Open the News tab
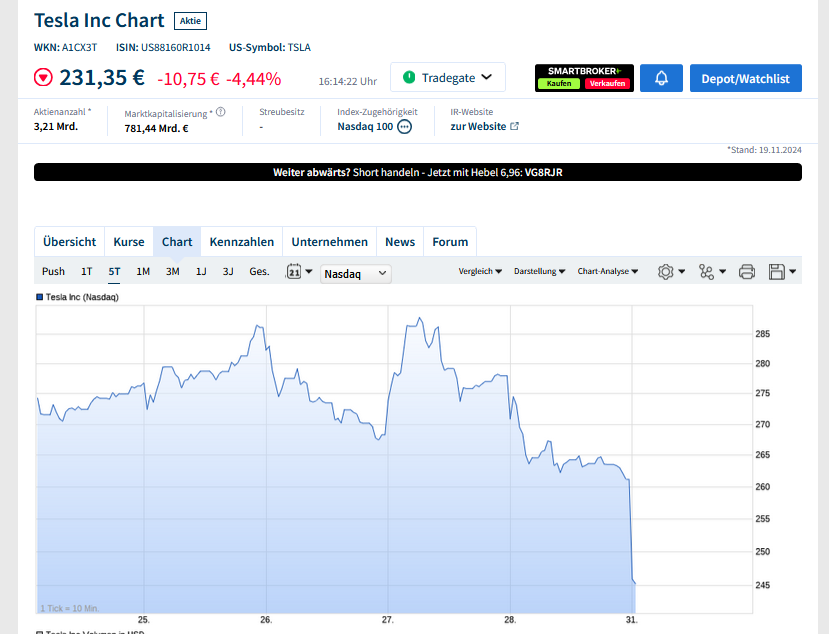 [400, 242]
